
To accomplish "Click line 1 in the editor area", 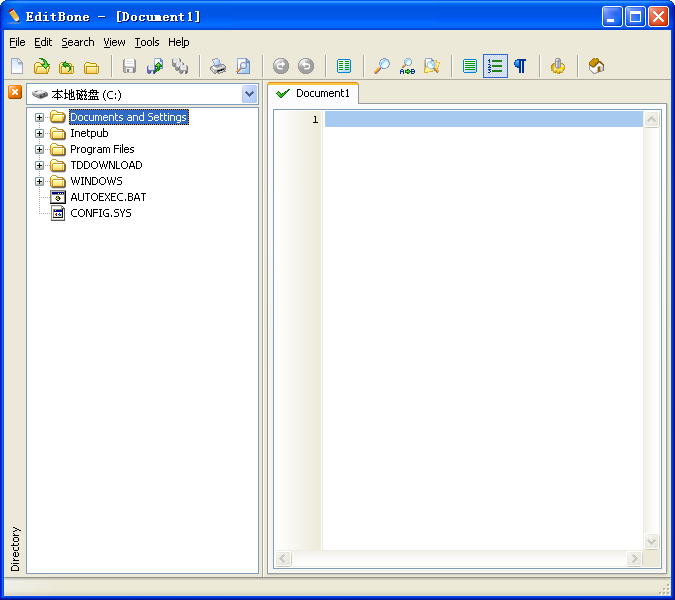I will click(480, 120).
